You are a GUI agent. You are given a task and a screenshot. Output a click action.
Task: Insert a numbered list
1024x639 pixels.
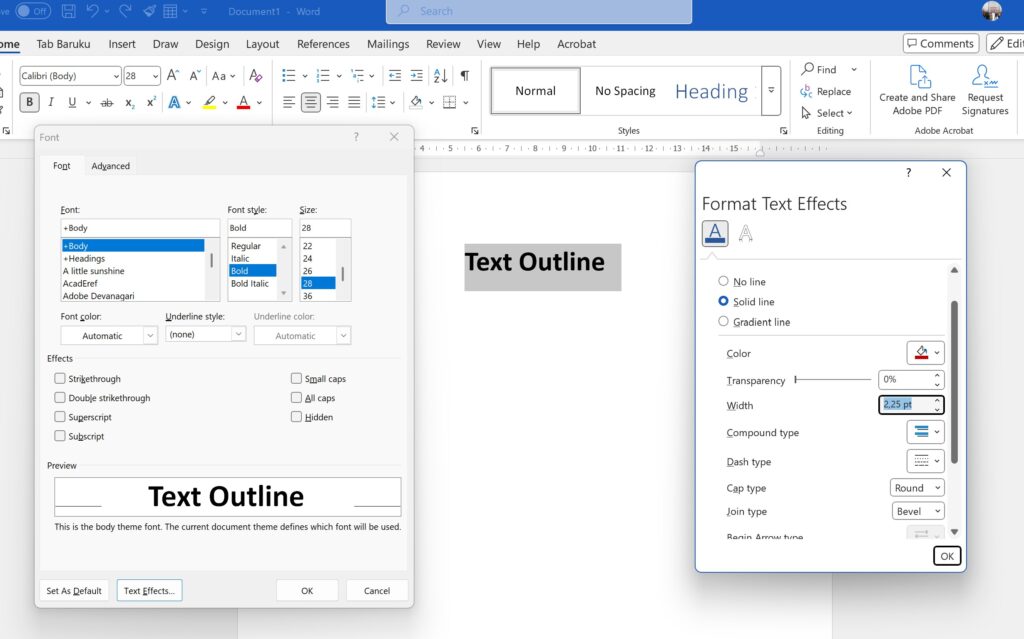pyautogui.click(x=323, y=76)
